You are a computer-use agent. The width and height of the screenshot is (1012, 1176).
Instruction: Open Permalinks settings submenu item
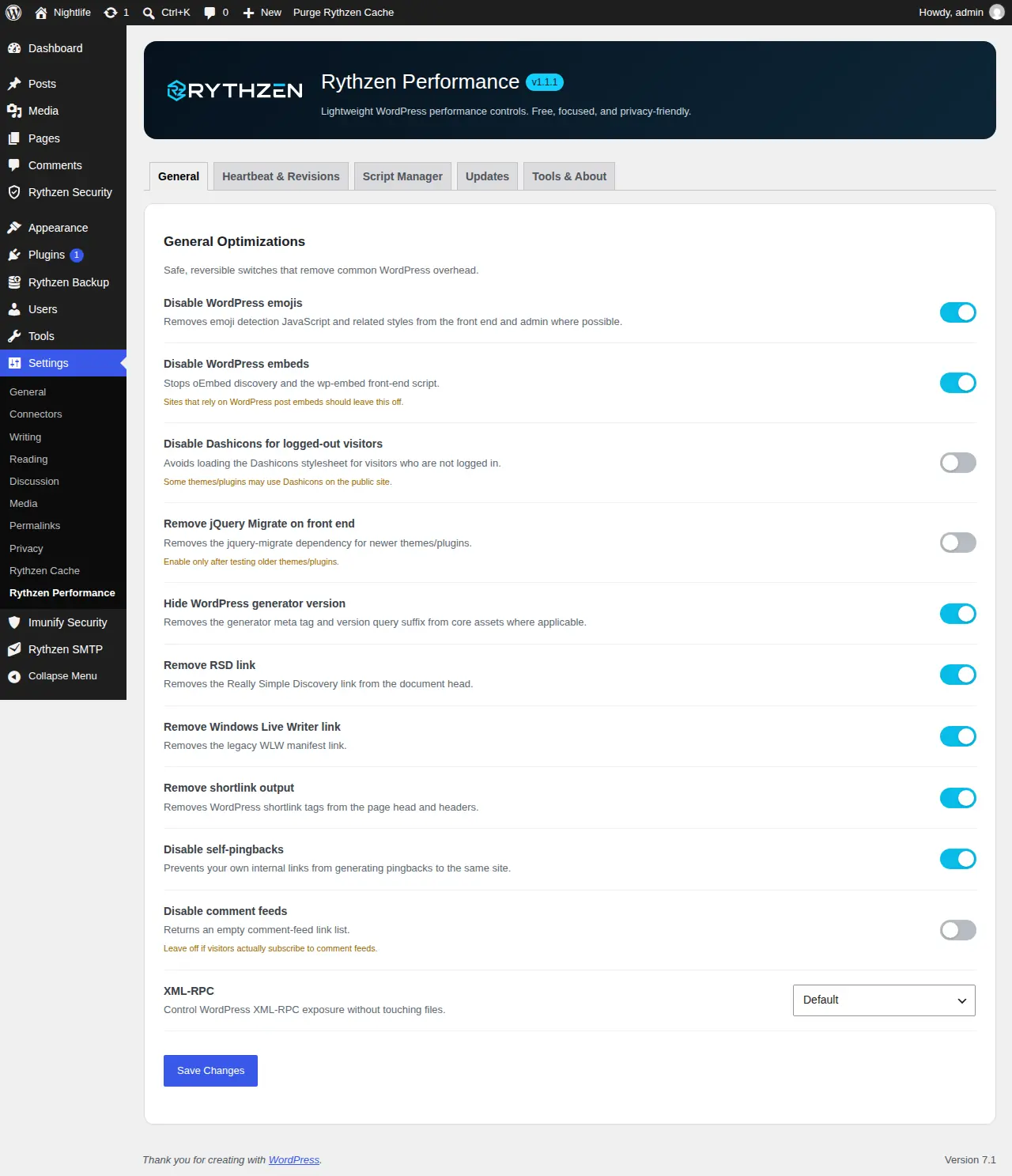coord(63,526)
